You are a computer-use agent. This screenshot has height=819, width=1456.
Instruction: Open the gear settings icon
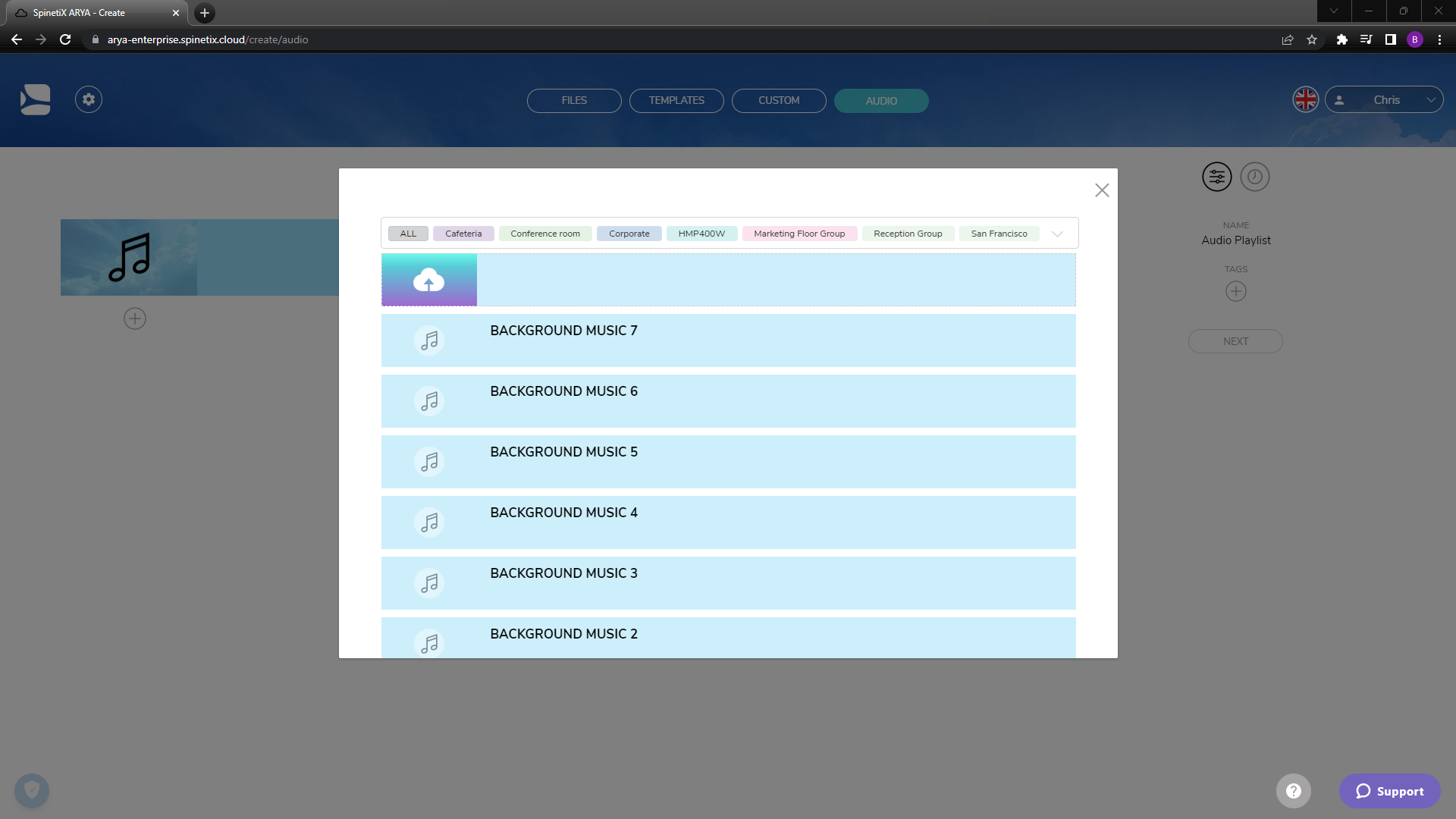pyautogui.click(x=88, y=99)
